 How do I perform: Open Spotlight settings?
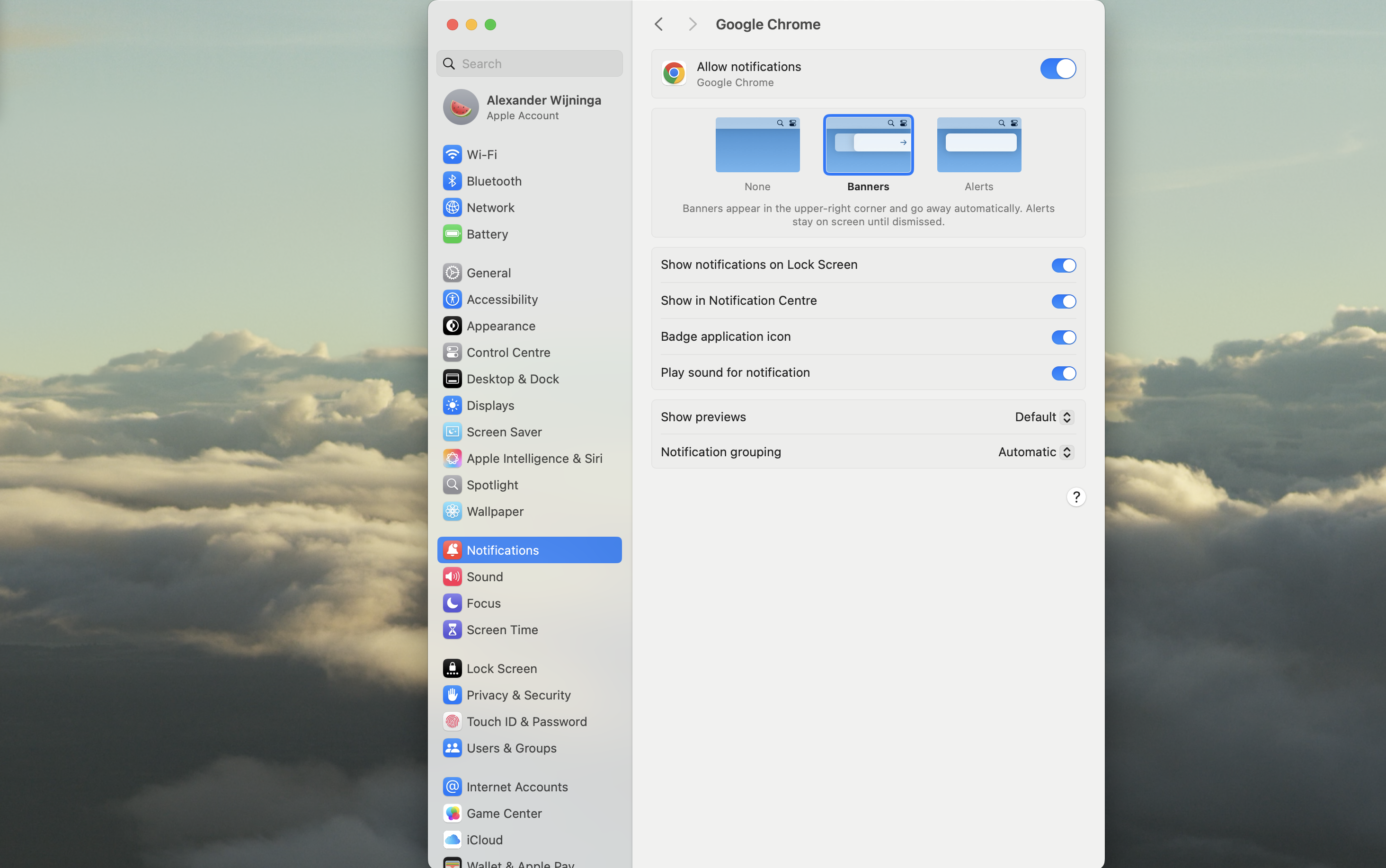[492, 485]
